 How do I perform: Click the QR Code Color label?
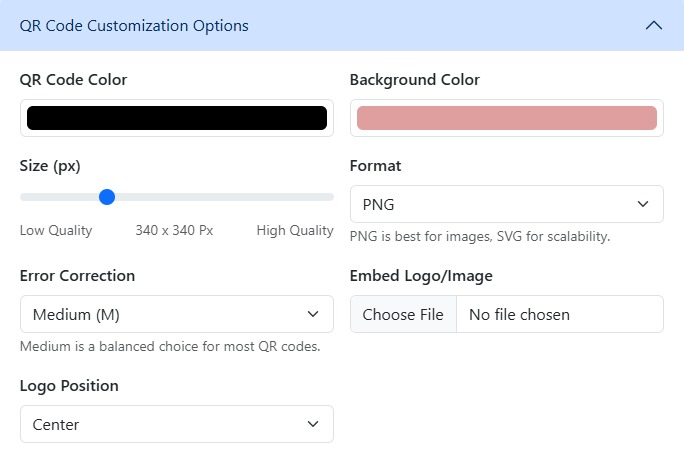point(73,80)
